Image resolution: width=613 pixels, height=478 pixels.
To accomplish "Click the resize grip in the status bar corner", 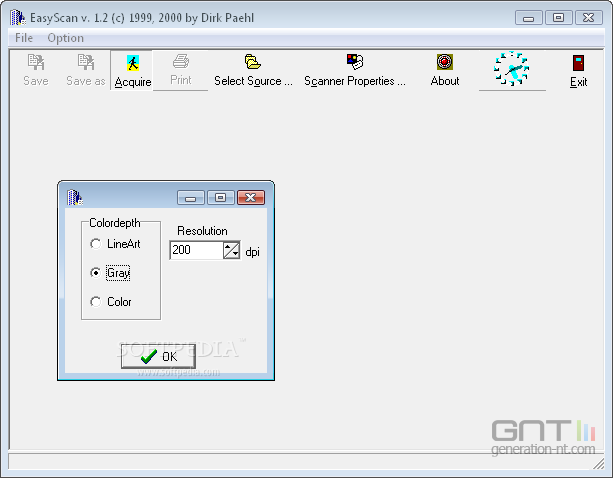I will pos(599,464).
